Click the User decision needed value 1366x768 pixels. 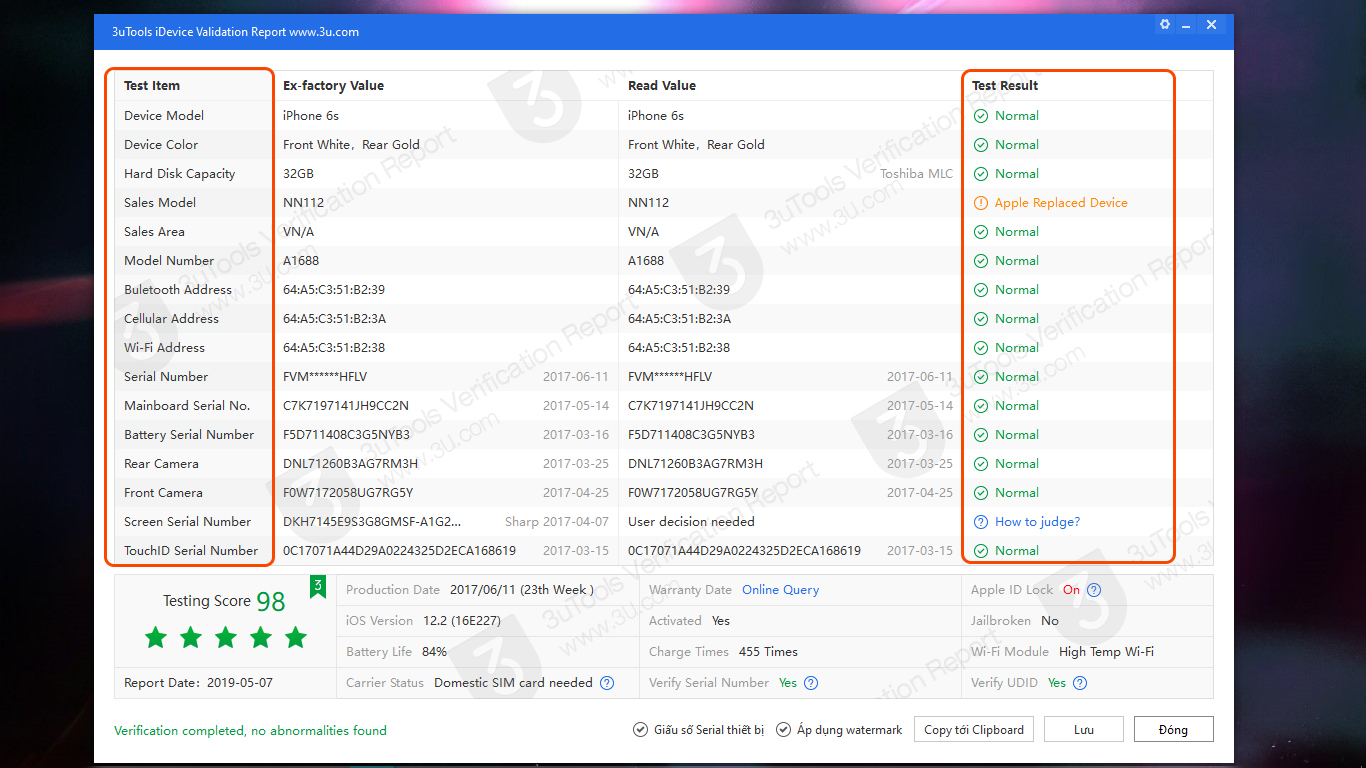(691, 522)
